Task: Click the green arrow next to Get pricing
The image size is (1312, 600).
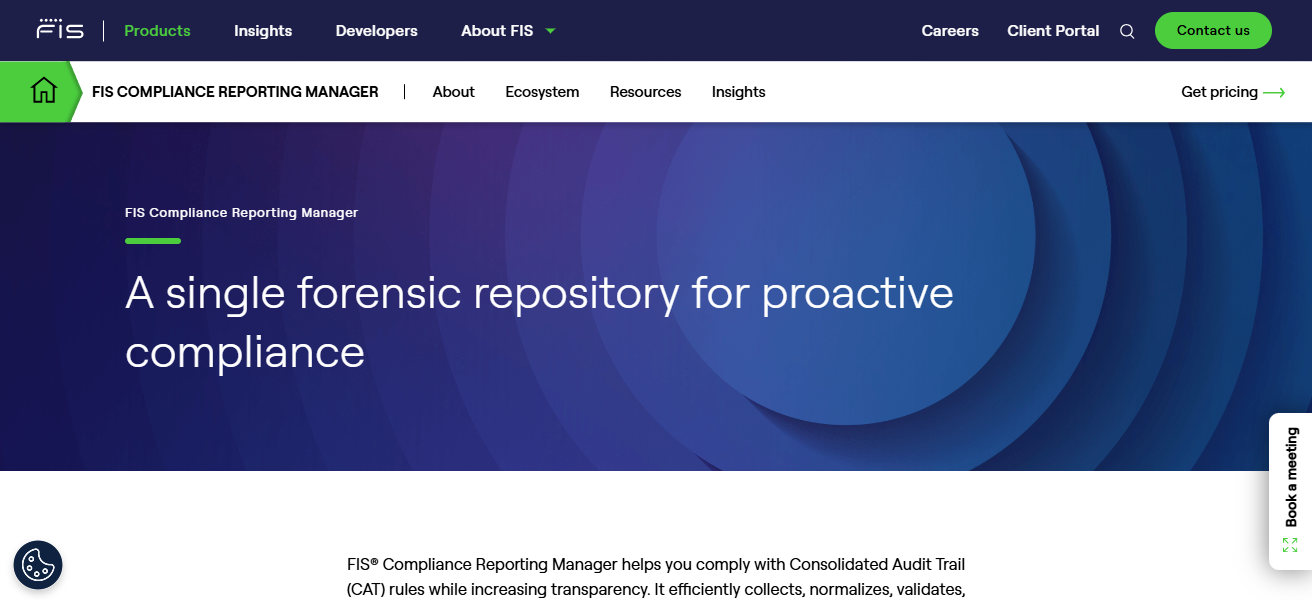Action: point(1275,92)
